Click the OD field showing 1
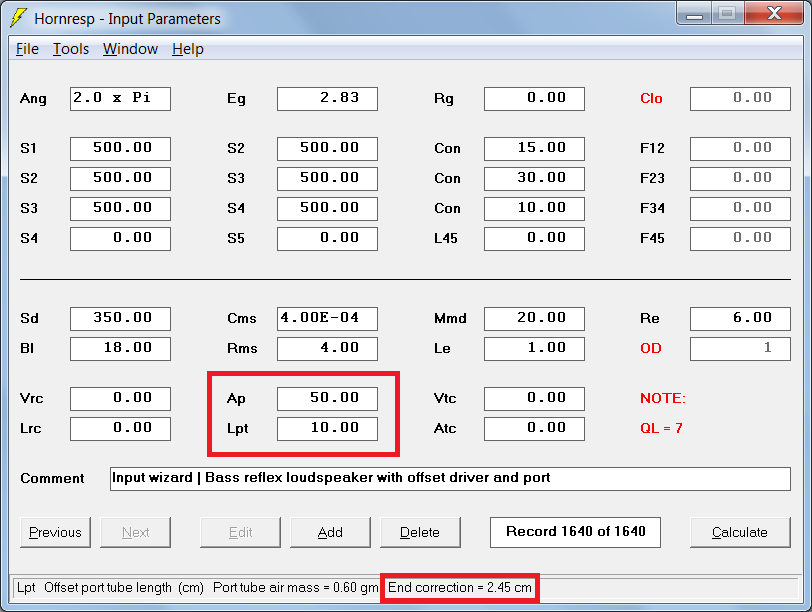 [x=741, y=348]
